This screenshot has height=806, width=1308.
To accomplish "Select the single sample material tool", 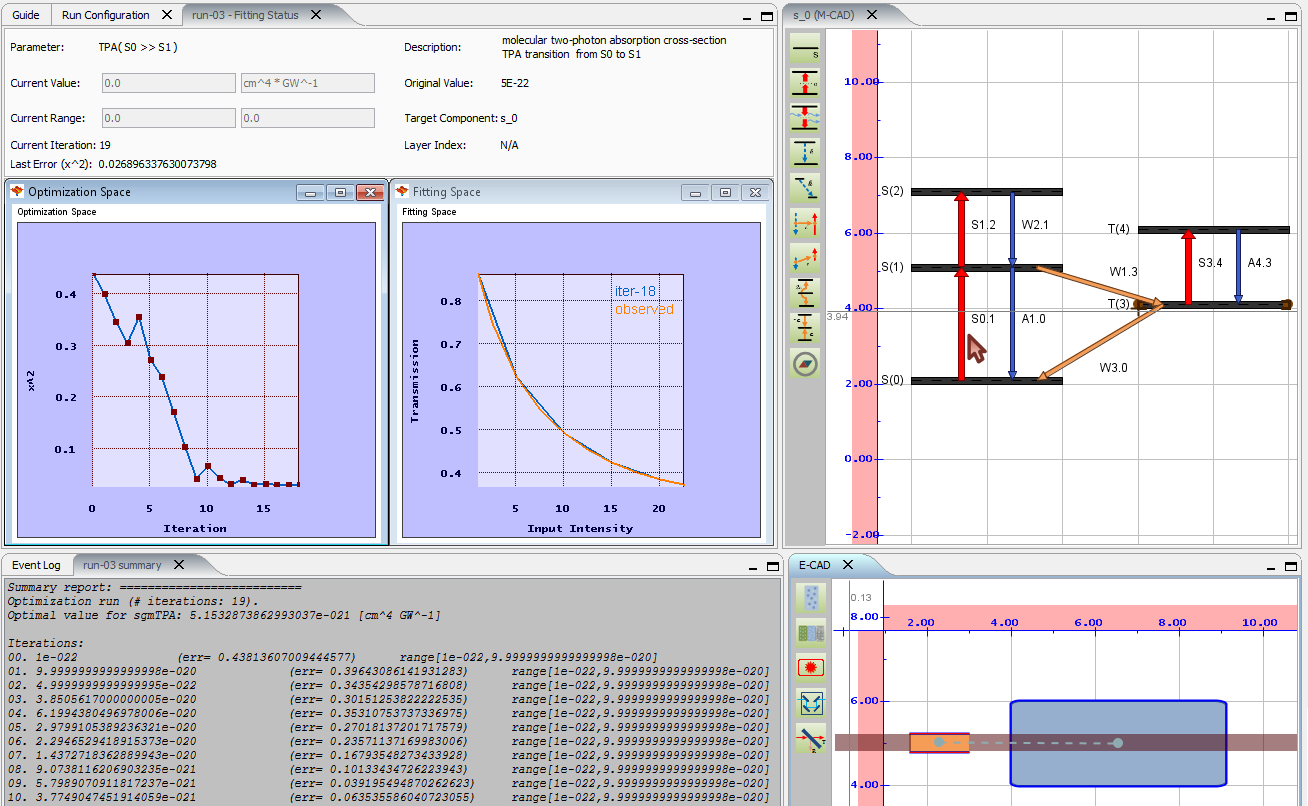I will [811, 598].
